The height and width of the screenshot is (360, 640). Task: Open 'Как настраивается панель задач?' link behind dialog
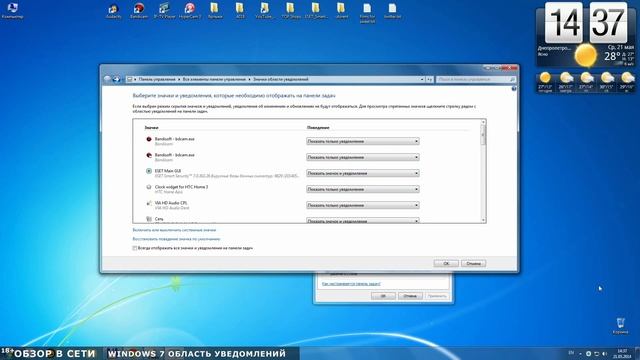tap(351, 284)
